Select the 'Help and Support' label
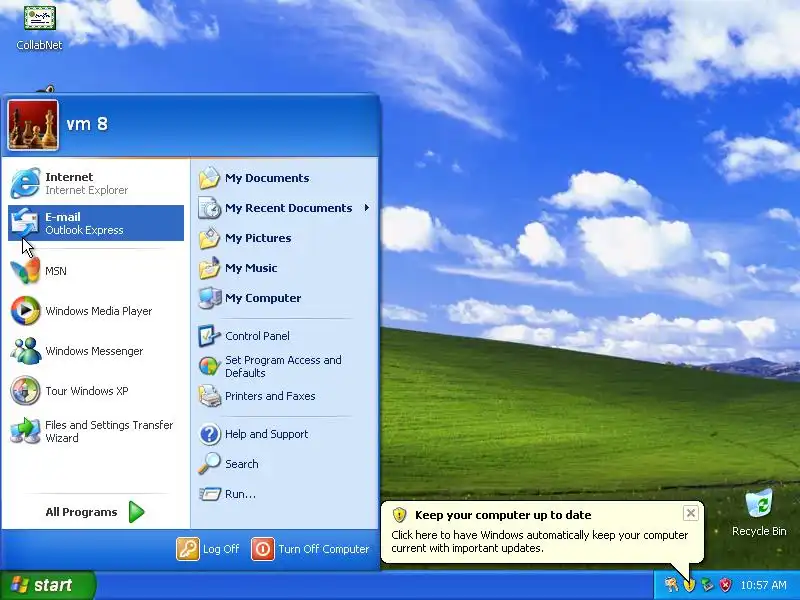 (266, 434)
